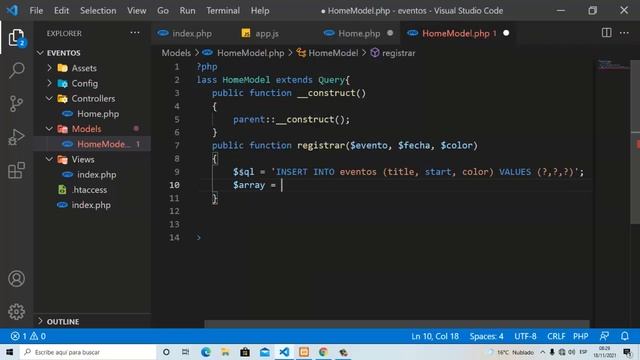Launch Microsoft Edge from taskbar
640x360 pixels.
point(206,352)
